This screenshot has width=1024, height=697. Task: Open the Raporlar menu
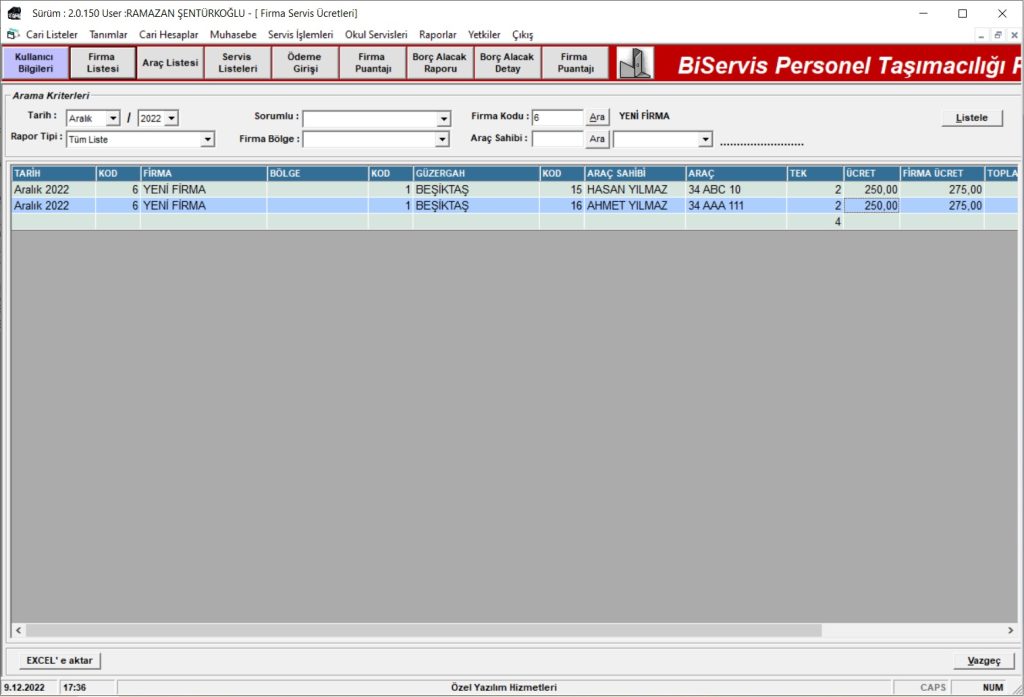tap(437, 34)
